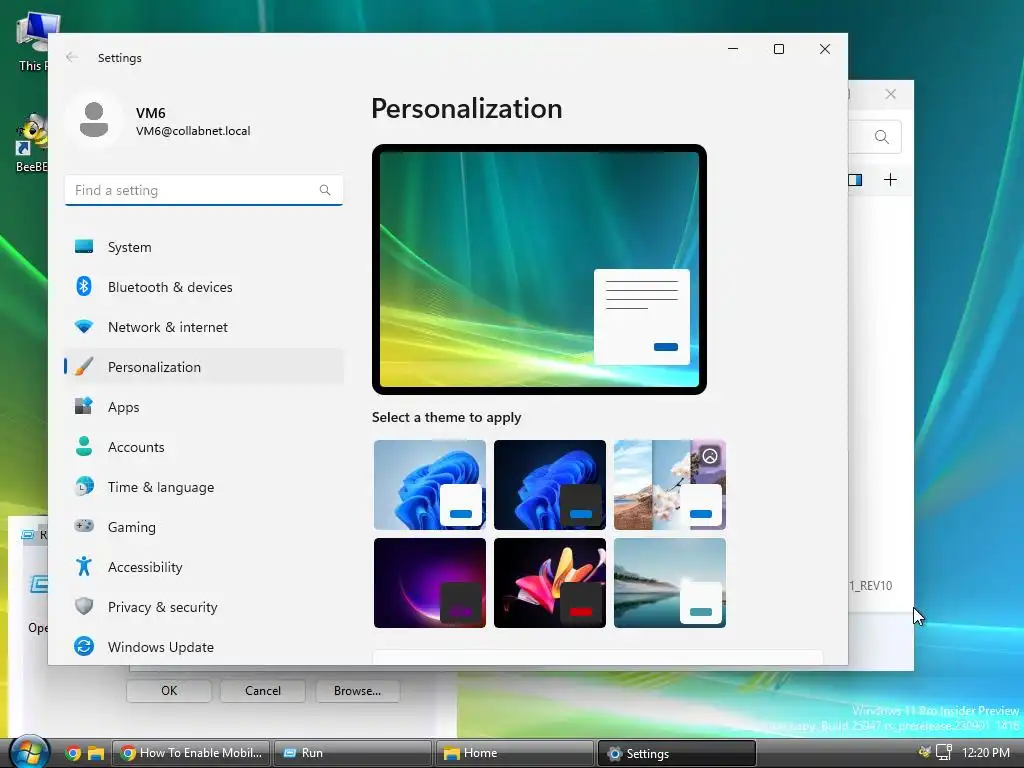Click the Privacy & security shield icon

(x=84, y=606)
